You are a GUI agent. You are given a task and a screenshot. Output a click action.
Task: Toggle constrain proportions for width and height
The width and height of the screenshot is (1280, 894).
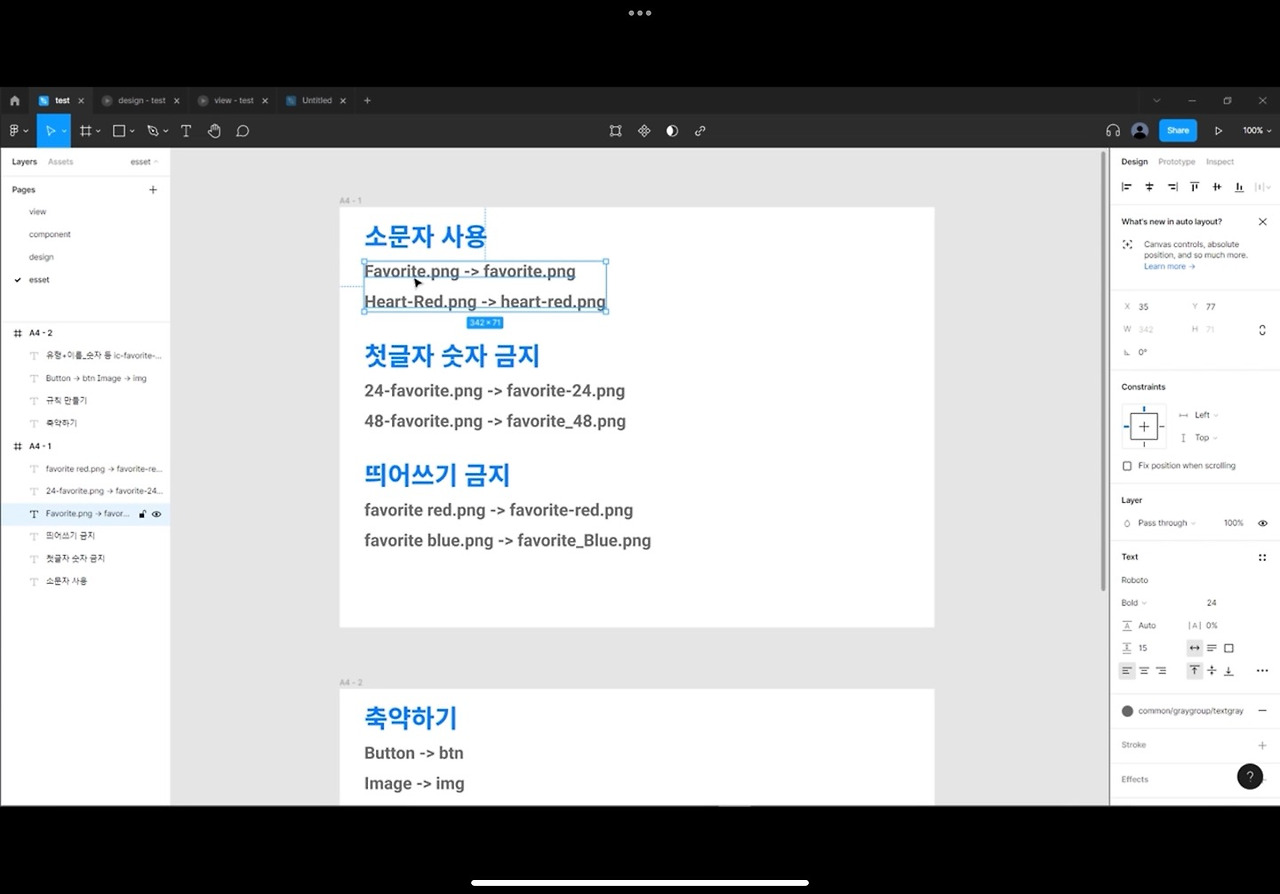(x=1262, y=330)
